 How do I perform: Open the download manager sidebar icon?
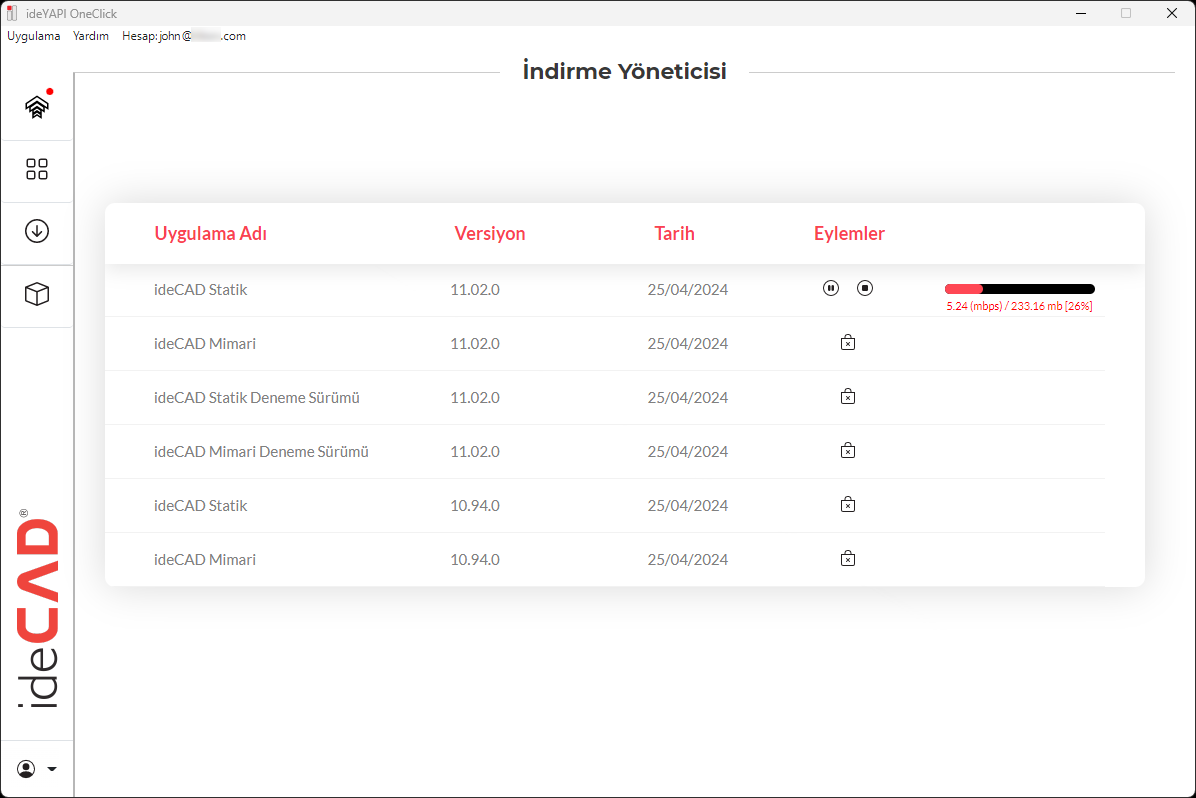click(x=37, y=231)
